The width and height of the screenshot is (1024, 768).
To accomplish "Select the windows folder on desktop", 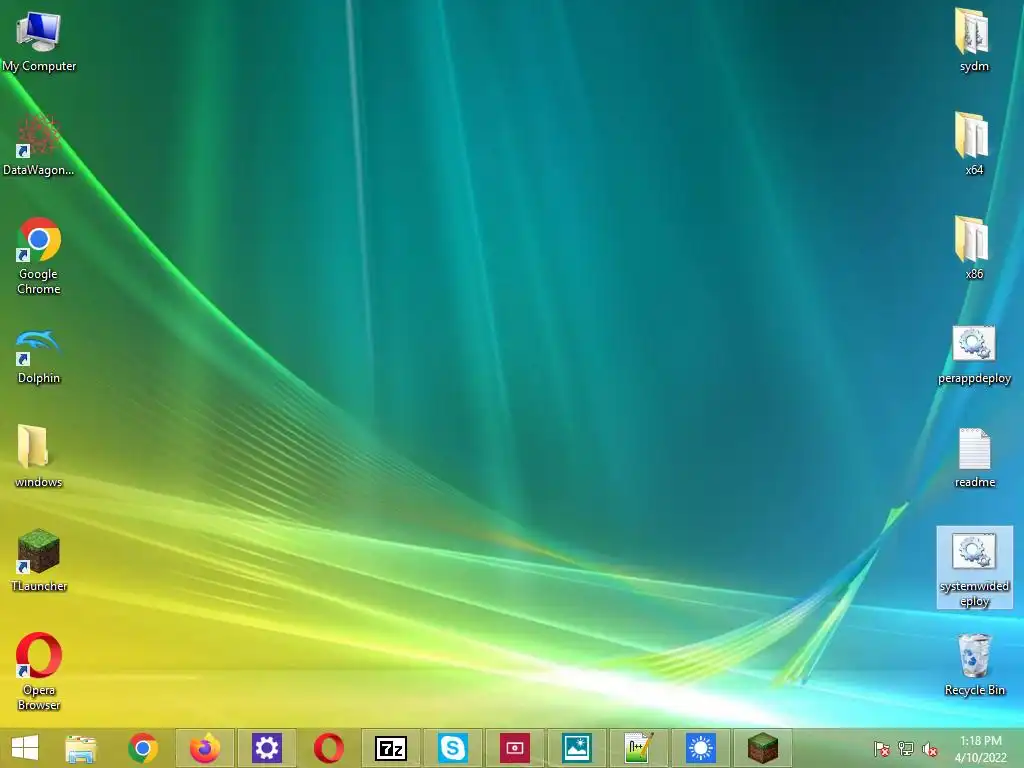I will tap(39, 456).
